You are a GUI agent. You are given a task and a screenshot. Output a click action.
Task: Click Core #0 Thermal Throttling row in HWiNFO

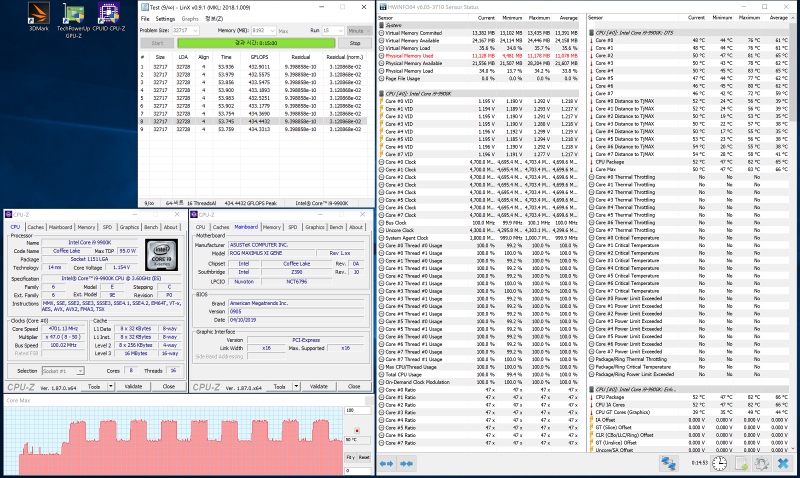[690, 177]
